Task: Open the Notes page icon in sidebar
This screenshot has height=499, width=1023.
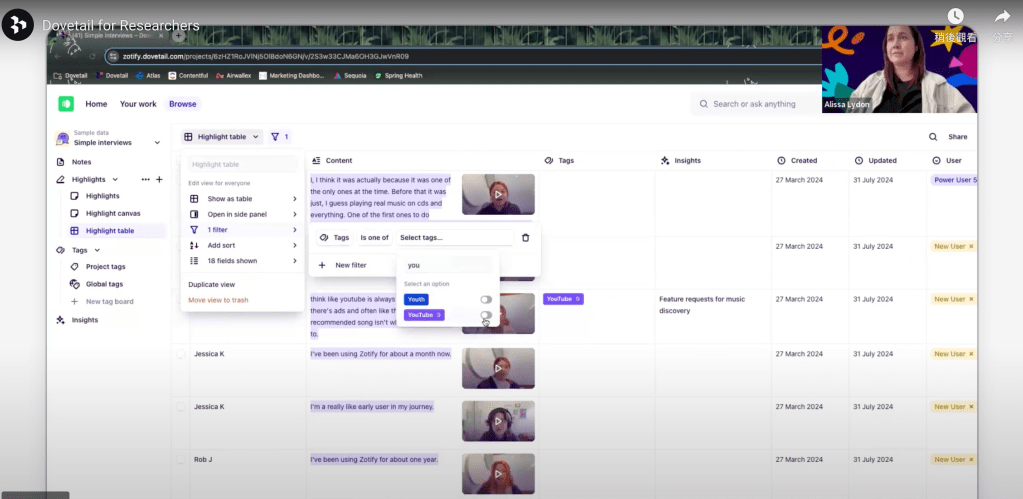Action: (61, 162)
